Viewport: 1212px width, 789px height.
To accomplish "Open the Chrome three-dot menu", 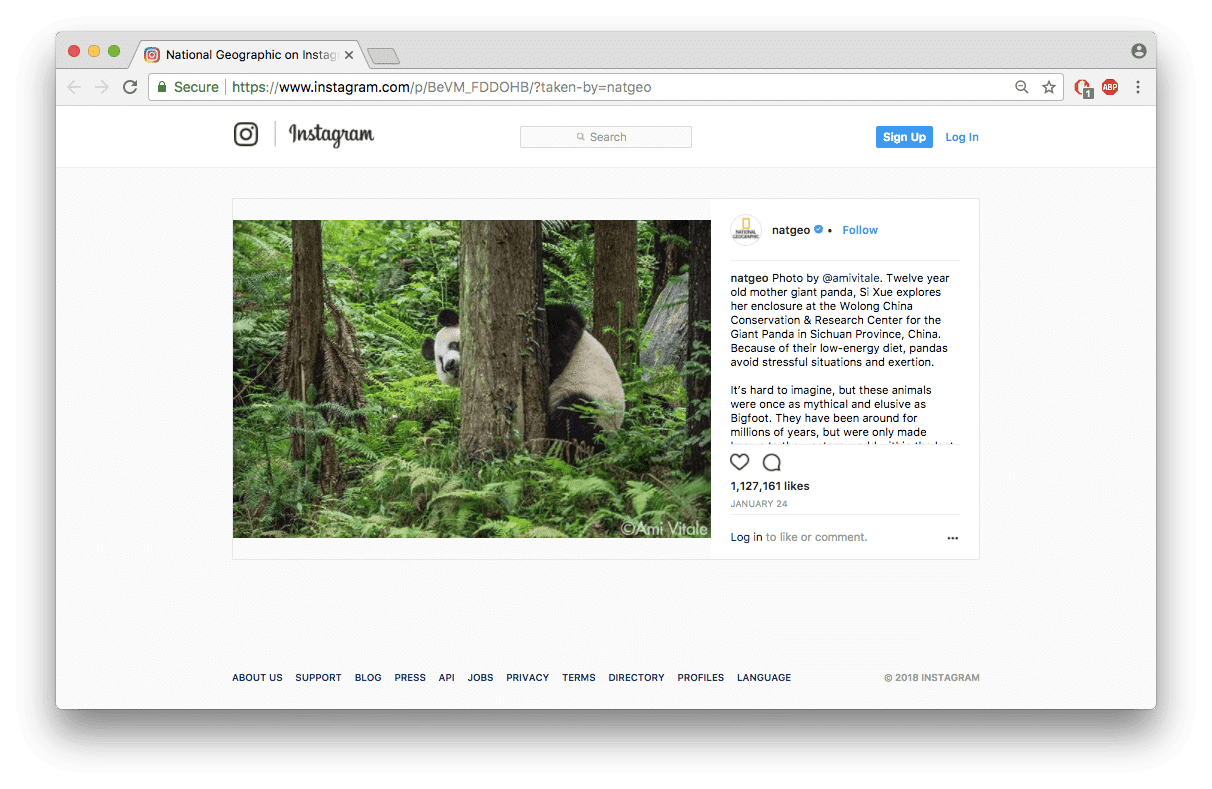I will click(x=1138, y=87).
